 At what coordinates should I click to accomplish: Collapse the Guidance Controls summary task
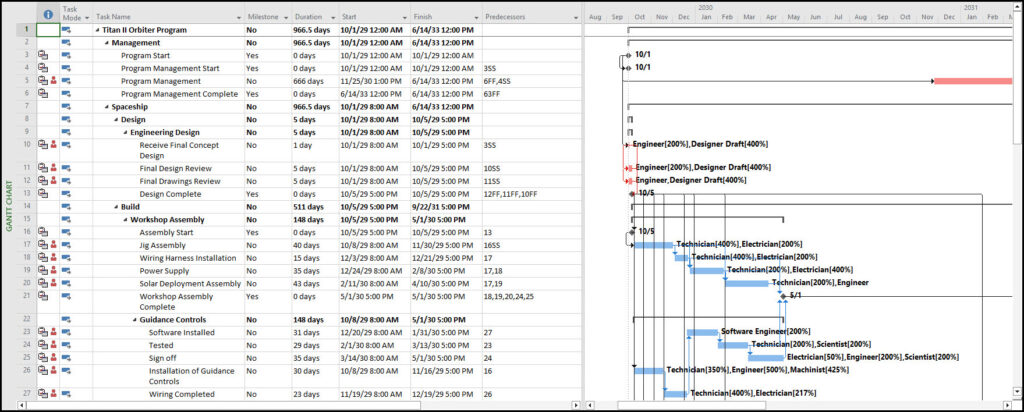135,320
